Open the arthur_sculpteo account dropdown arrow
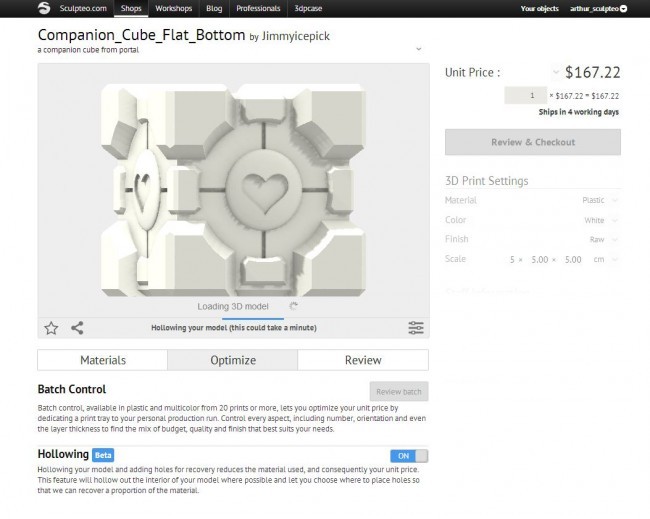The image size is (650, 519). pos(623,9)
